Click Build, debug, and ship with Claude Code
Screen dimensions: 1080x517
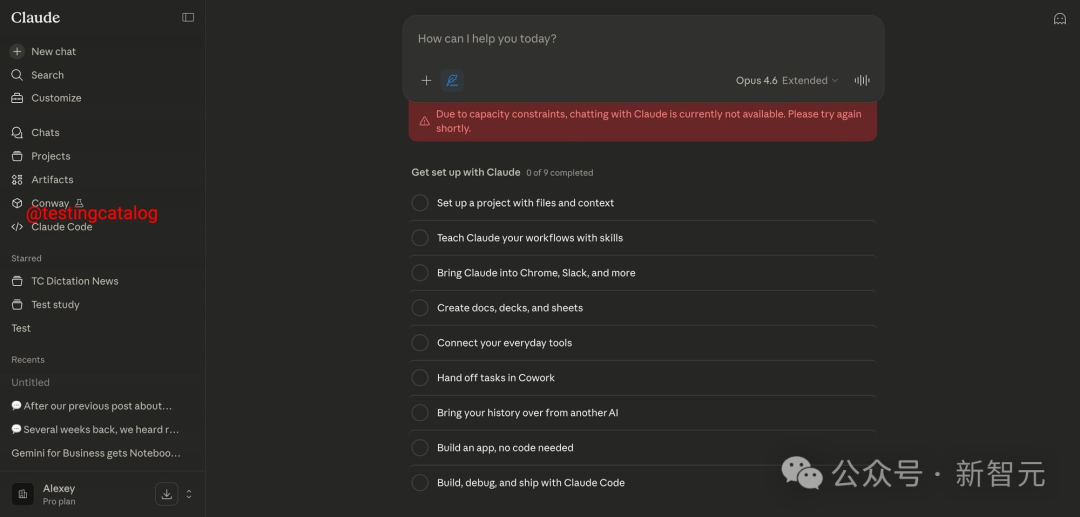531,483
